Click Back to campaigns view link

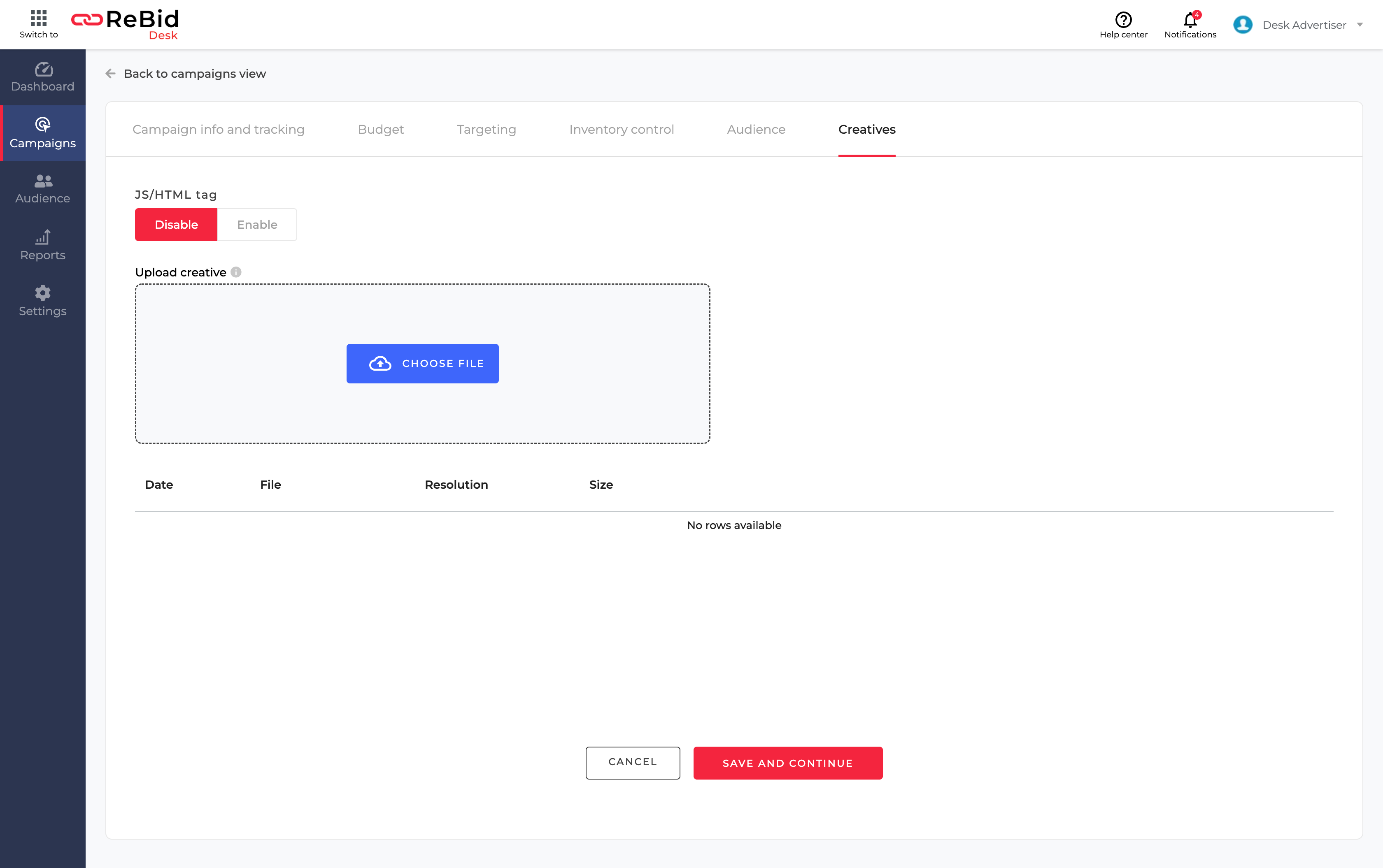point(195,74)
